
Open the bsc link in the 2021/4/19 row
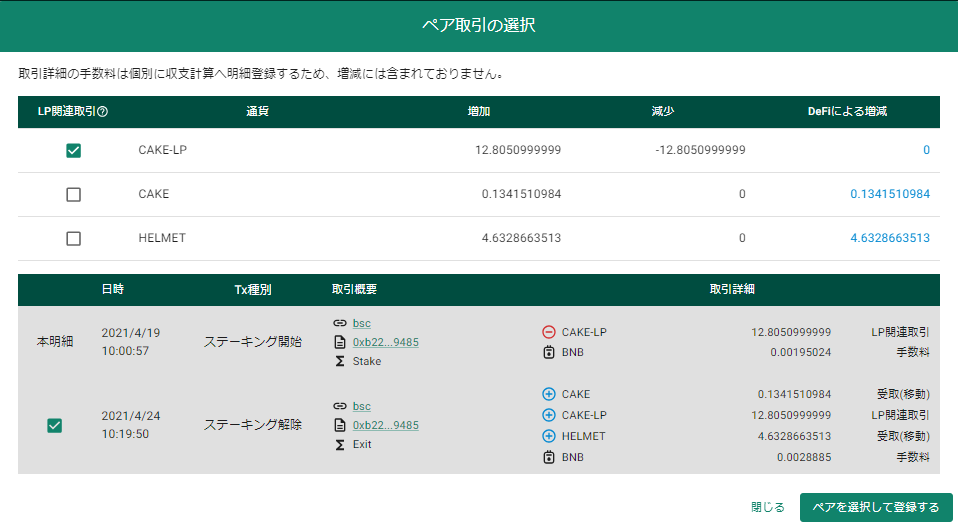362,323
